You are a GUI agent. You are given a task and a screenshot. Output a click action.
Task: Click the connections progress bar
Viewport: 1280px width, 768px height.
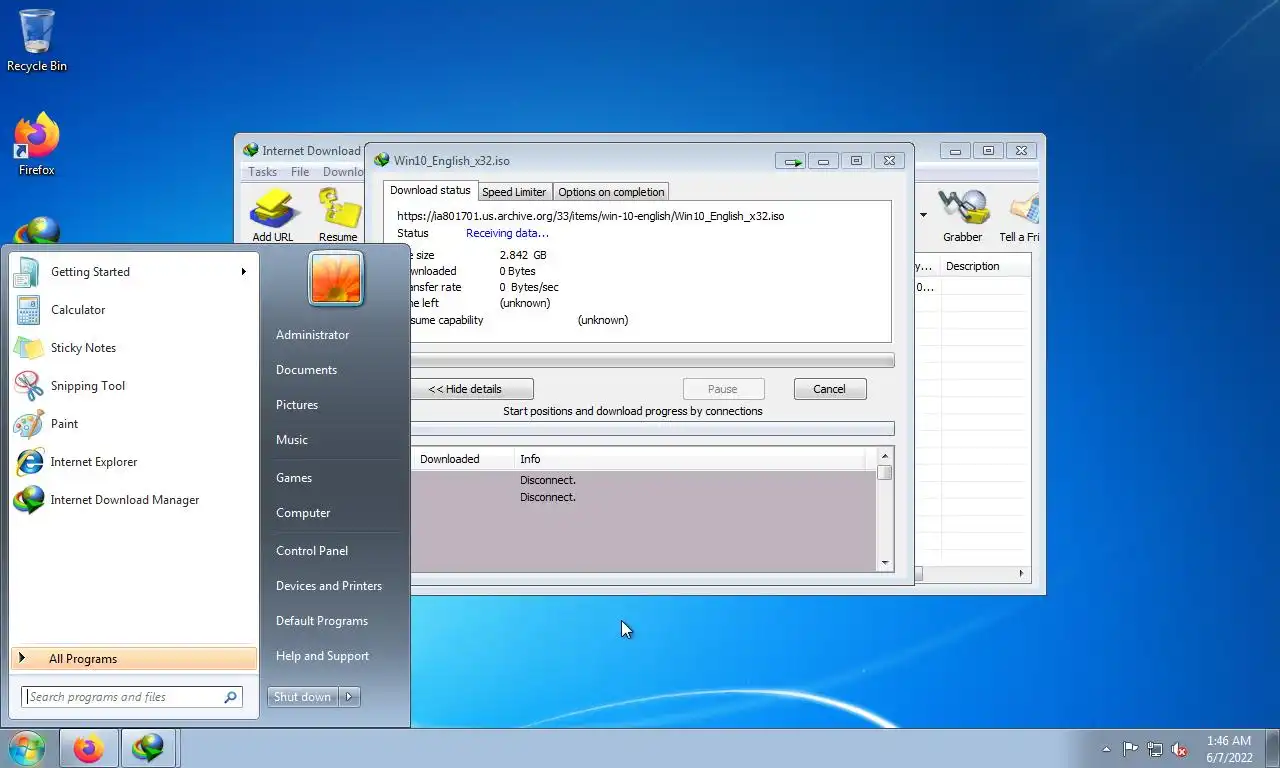pyautogui.click(x=652, y=429)
